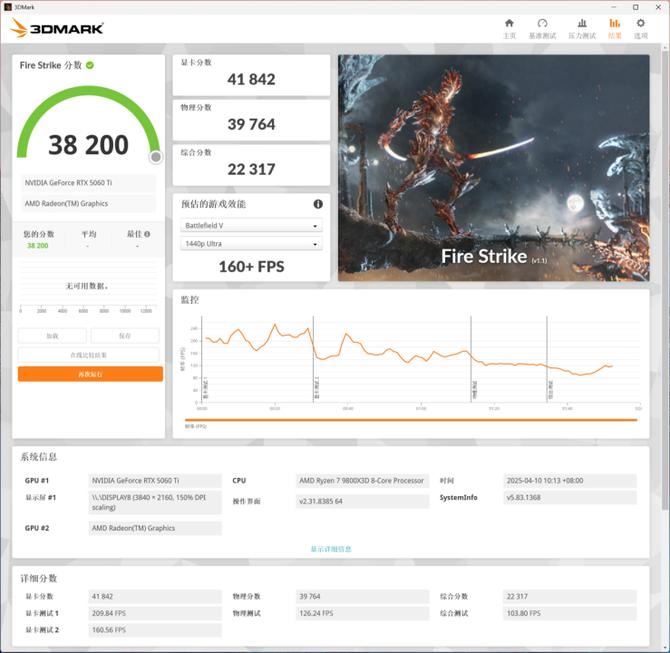The image size is (670, 653).
Task: Click the physics test value 126.24 FPS
Action: pos(362,614)
